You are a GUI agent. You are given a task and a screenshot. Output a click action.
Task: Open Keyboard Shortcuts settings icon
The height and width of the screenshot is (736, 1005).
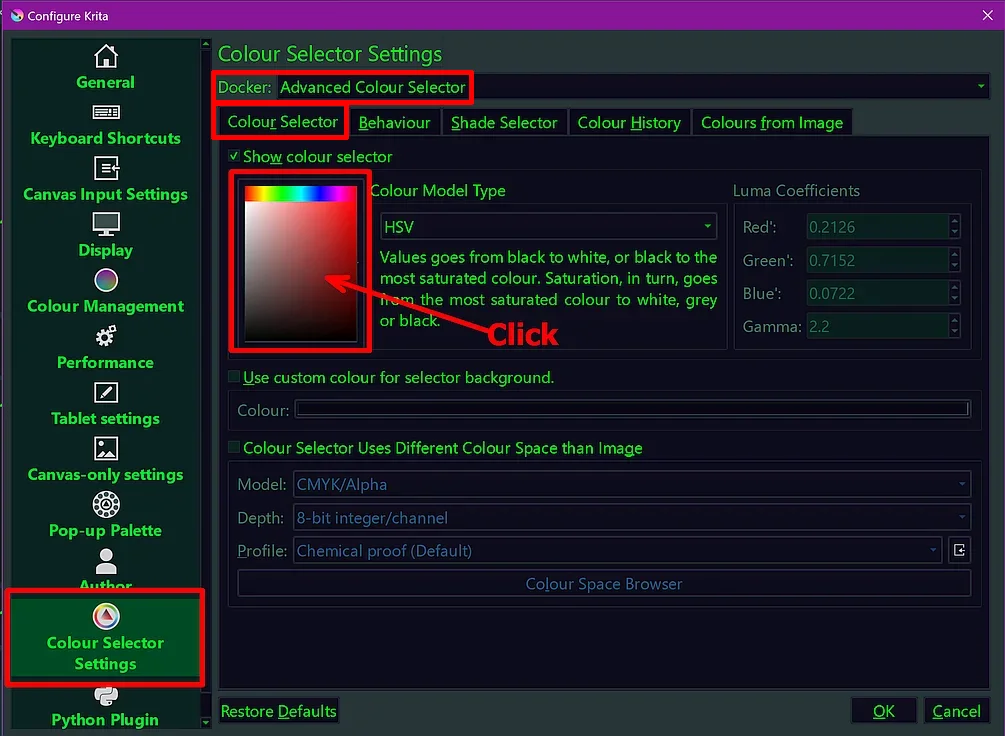tap(106, 113)
